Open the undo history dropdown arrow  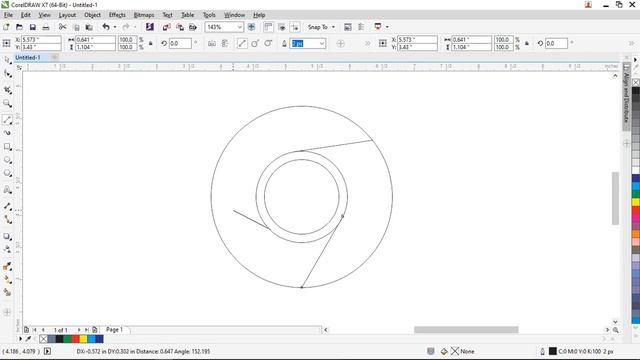(x=115, y=27)
